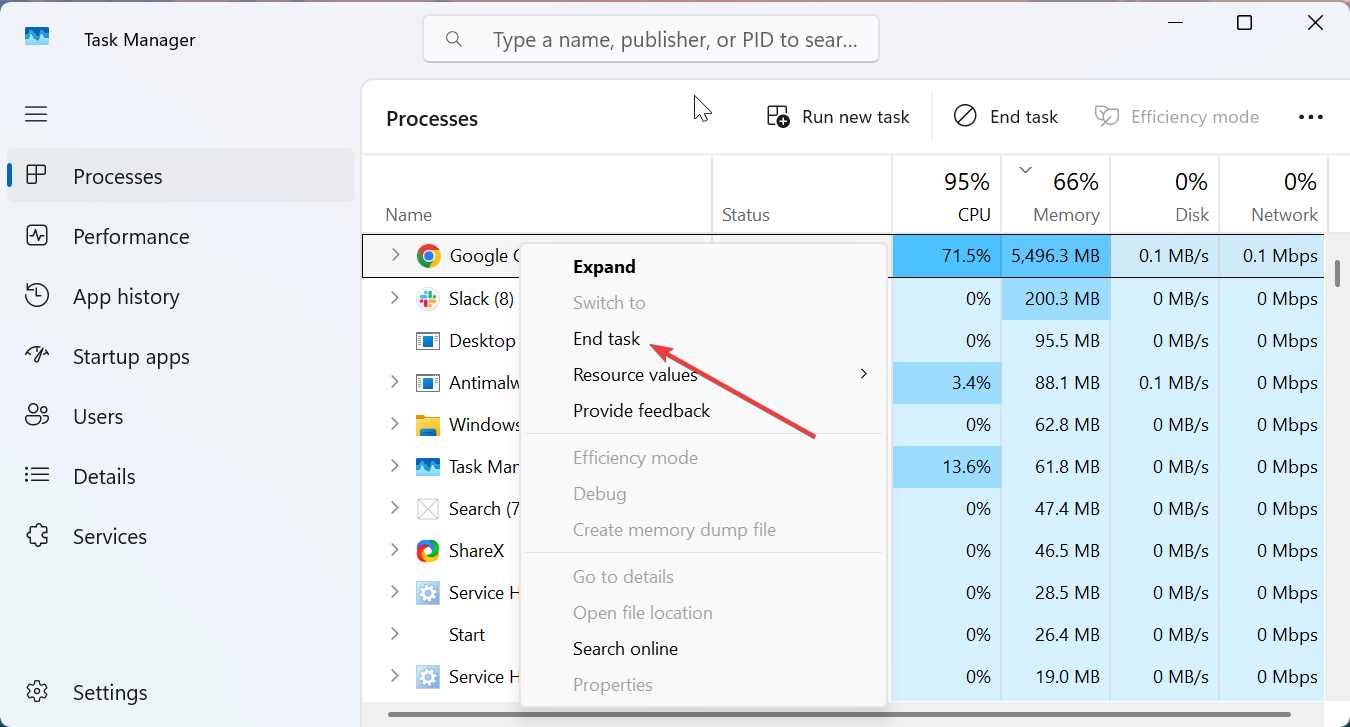
Task: Expand the ShareX process row
Action: [x=395, y=551]
